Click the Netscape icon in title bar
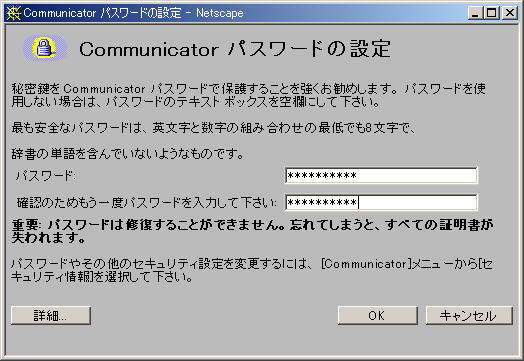The image size is (524, 361). pos(13,13)
